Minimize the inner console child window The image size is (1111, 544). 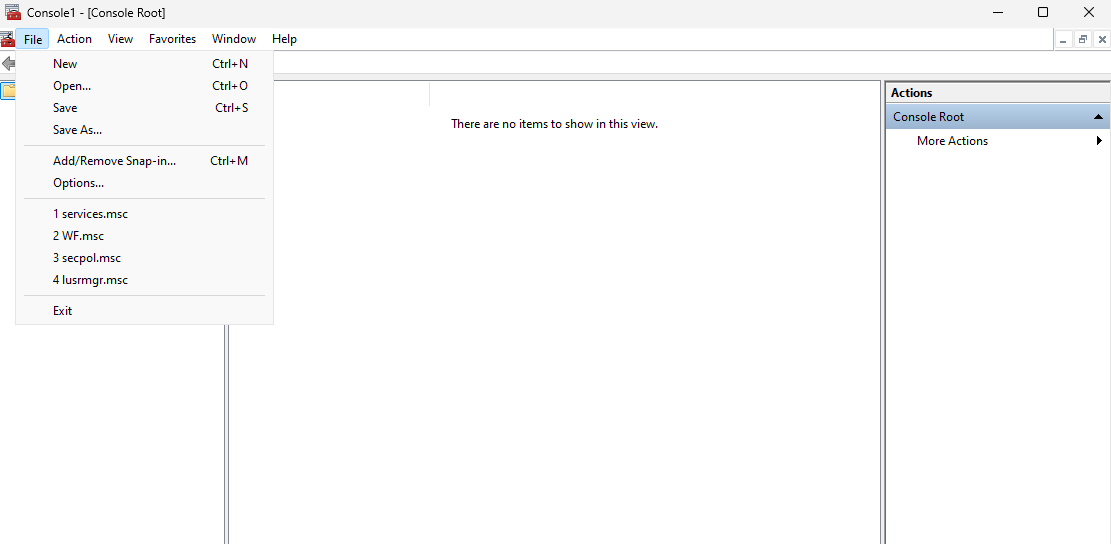coord(1063,39)
